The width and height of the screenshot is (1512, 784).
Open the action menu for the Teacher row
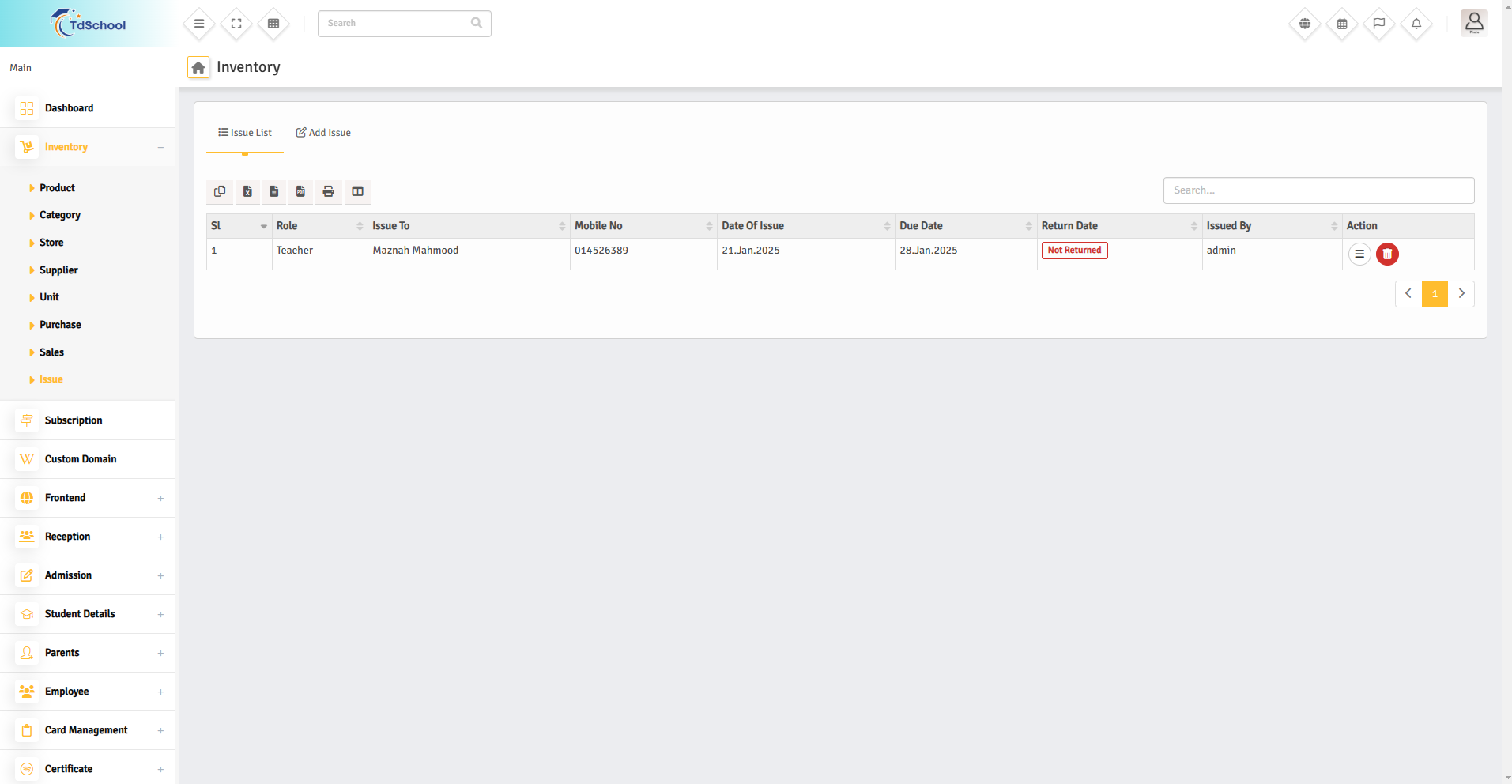coord(1359,254)
